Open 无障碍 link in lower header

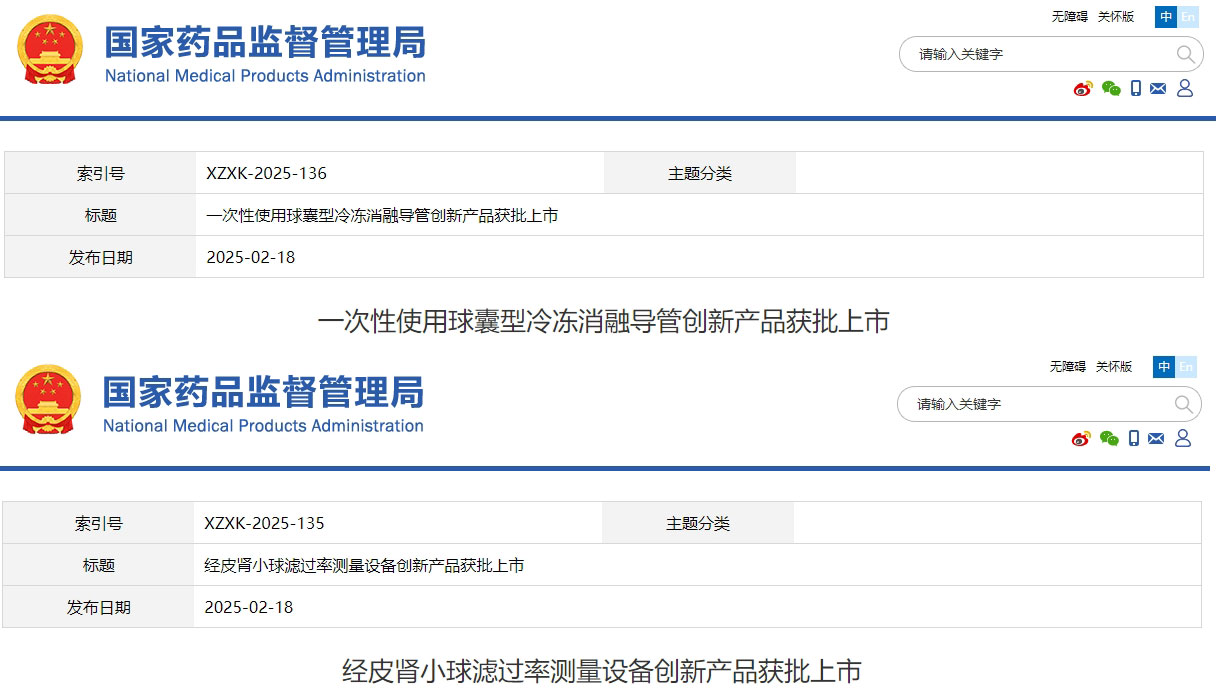(x=1067, y=367)
